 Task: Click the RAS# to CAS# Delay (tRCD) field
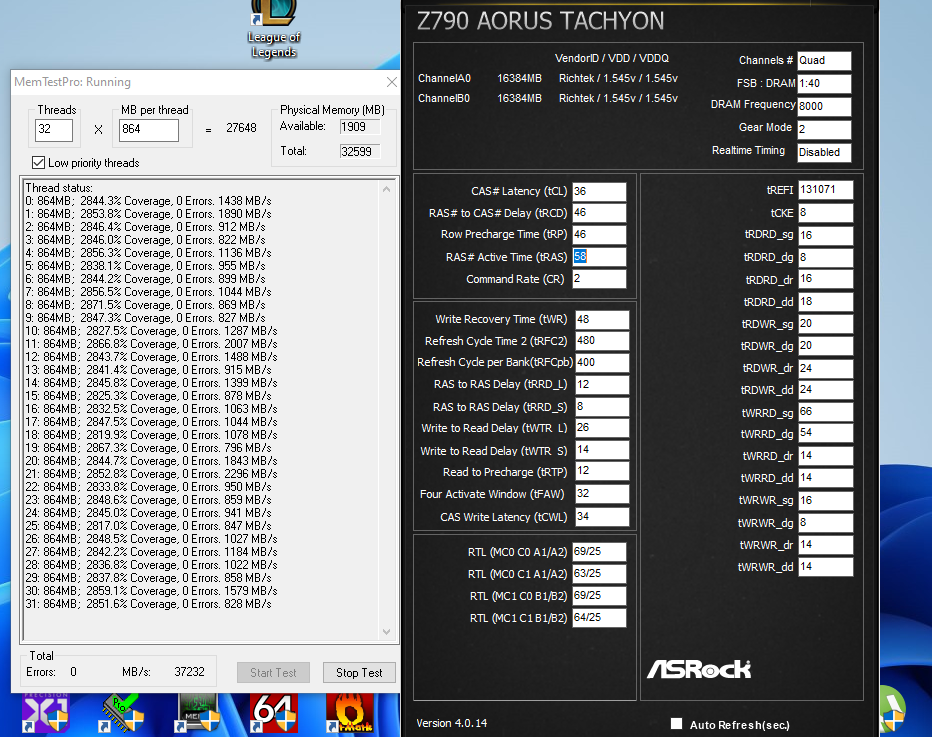tap(599, 213)
